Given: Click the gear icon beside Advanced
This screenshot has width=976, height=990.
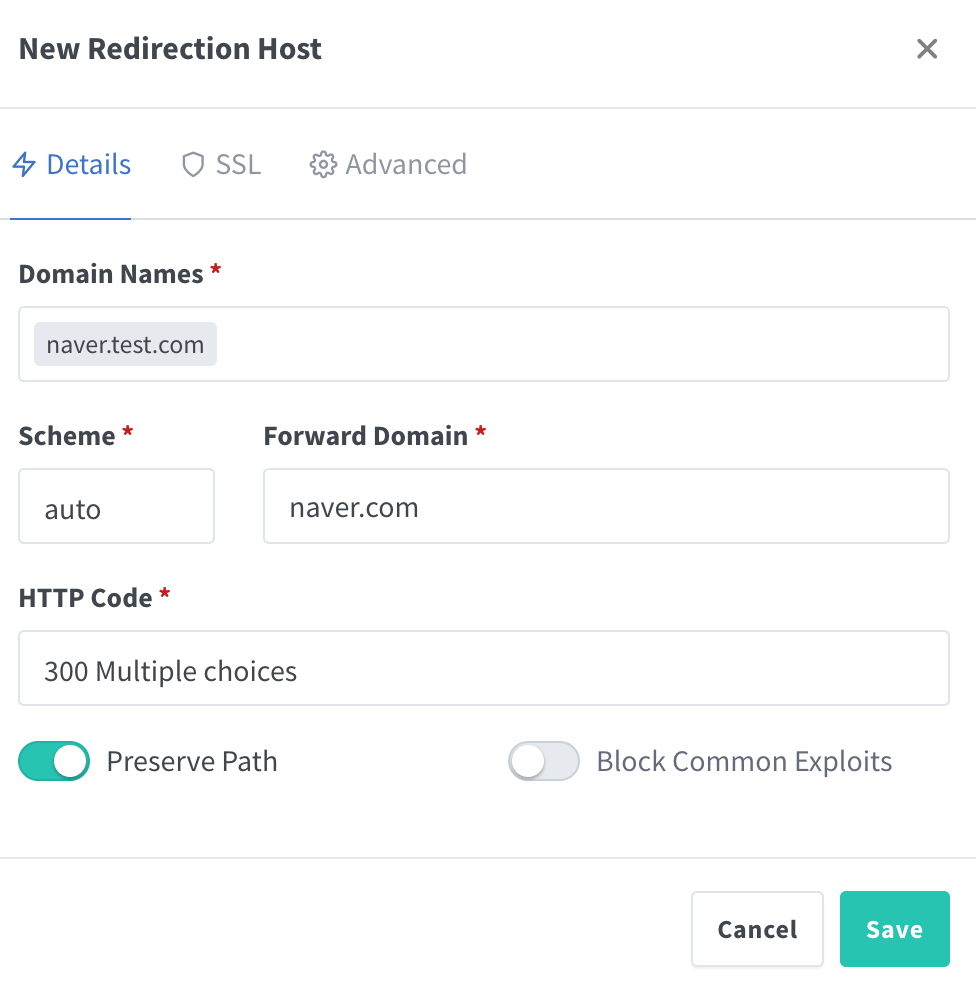Looking at the screenshot, I should [x=322, y=164].
